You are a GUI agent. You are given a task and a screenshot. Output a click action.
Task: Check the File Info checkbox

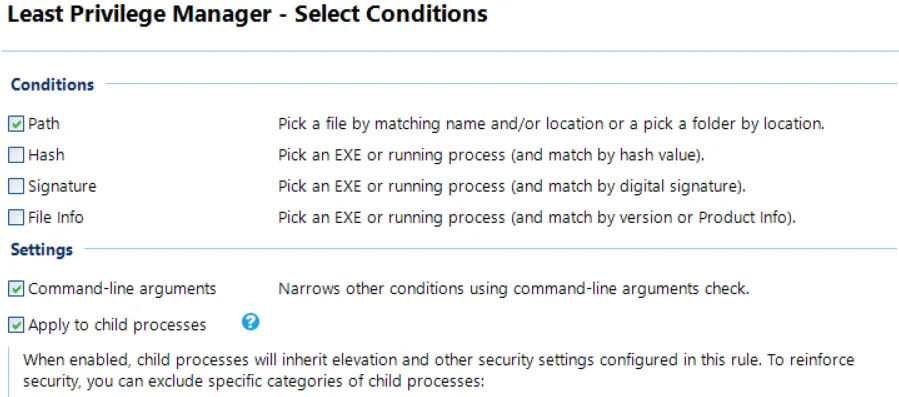(16, 218)
